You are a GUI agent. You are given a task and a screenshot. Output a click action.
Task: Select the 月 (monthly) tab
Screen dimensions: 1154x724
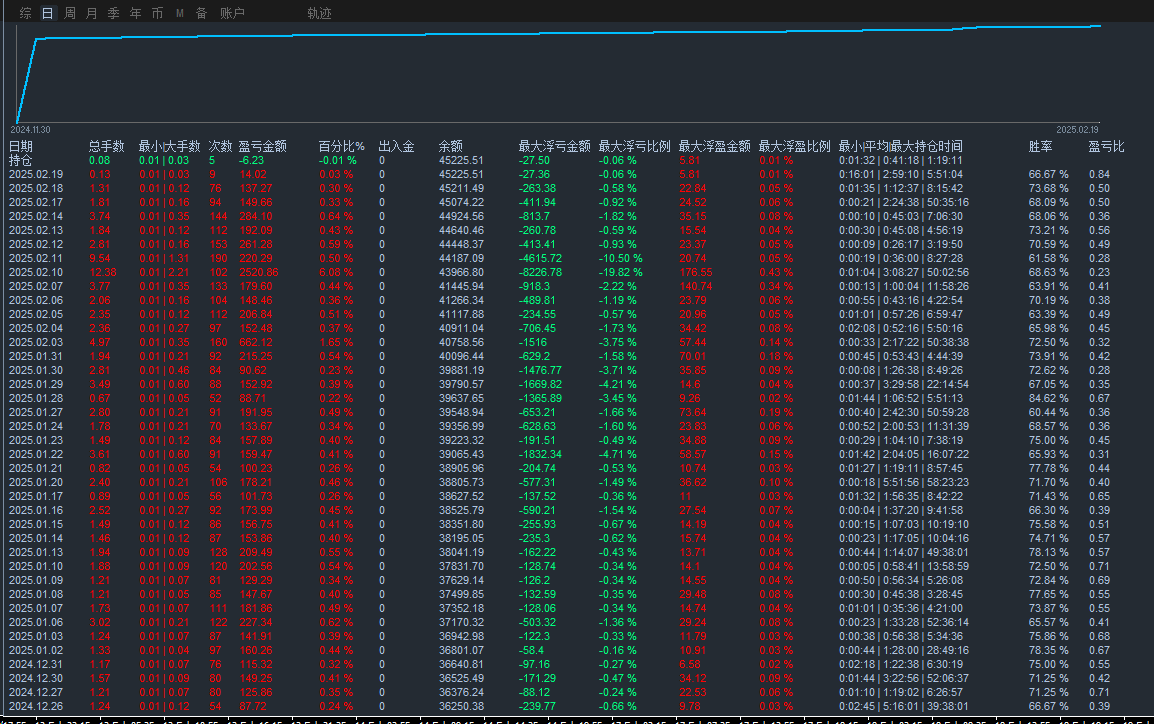coord(92,13)
